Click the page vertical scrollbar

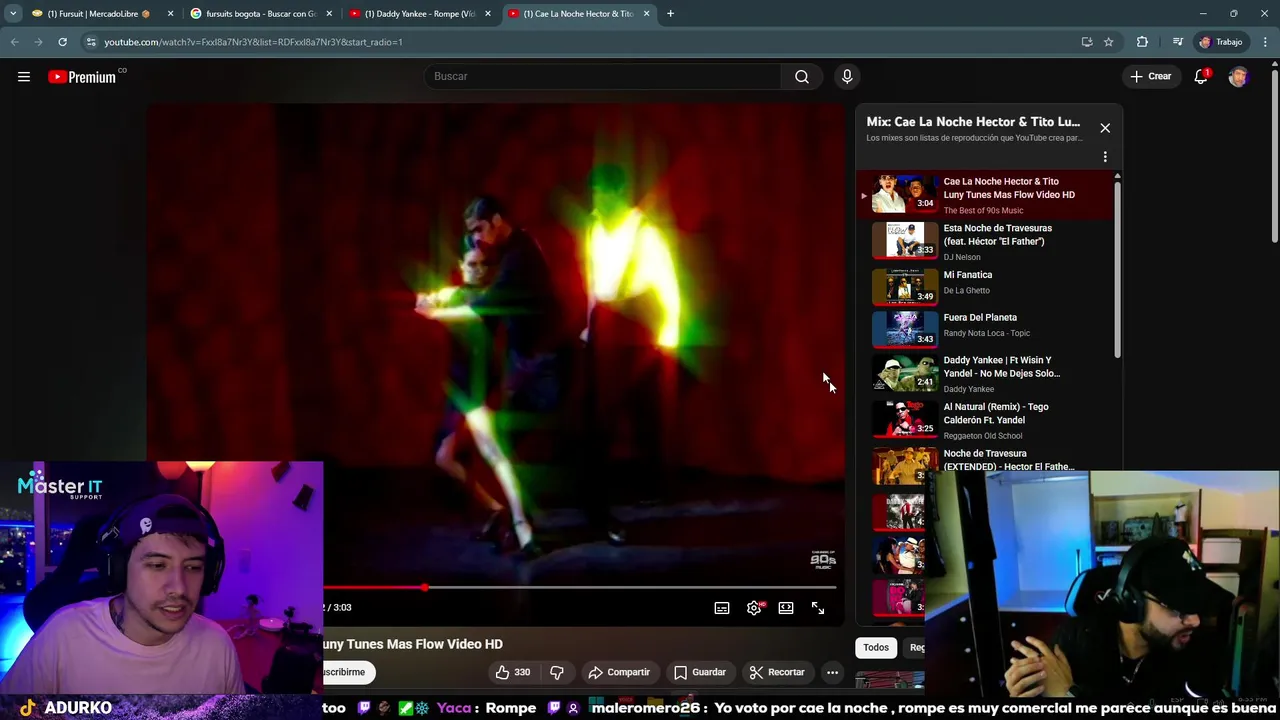1275,155
